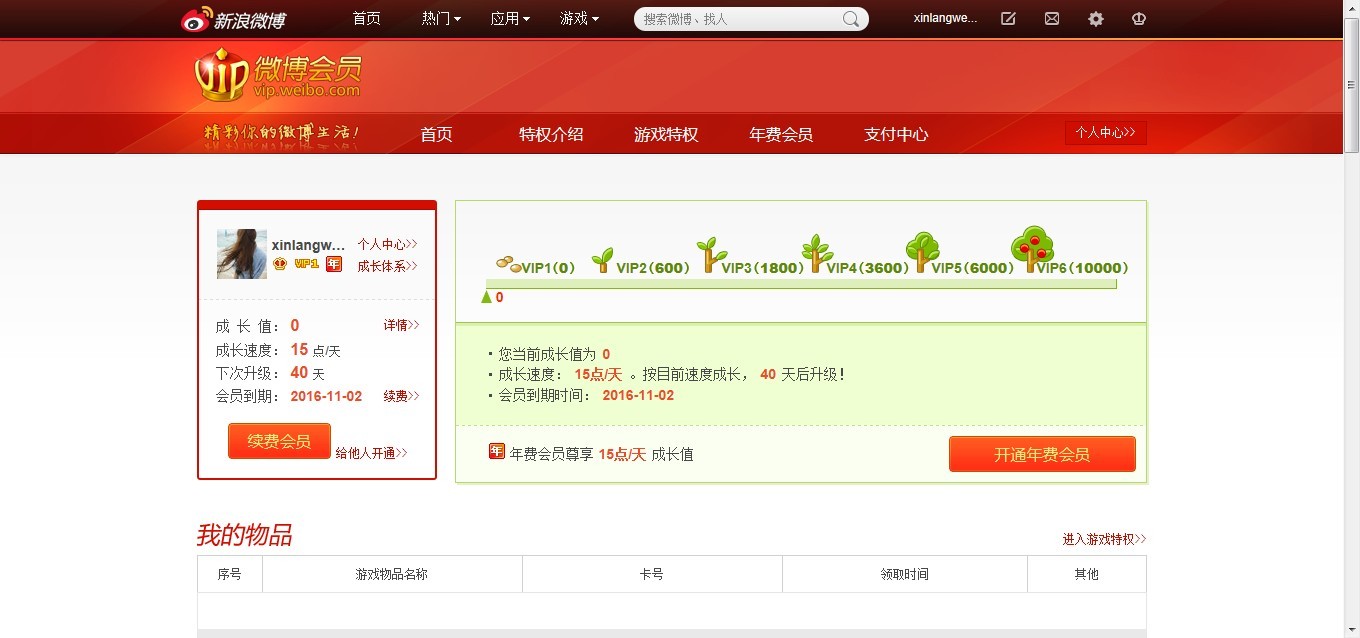Click the VIP4 young tree icon
The height and width of the screenshot is (638, 1360).
816,253
